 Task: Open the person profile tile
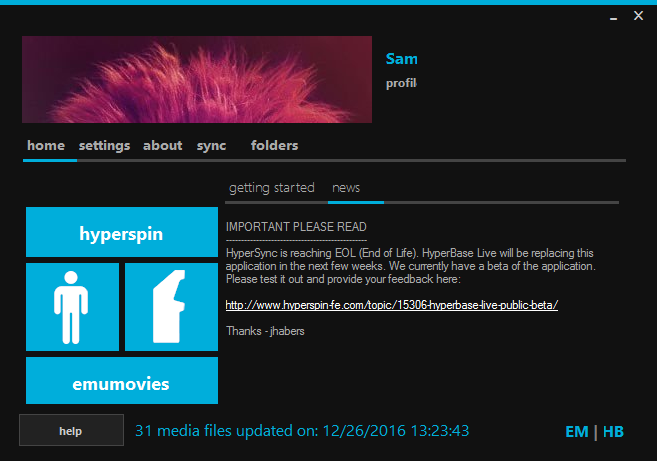[x=72, y=307]
